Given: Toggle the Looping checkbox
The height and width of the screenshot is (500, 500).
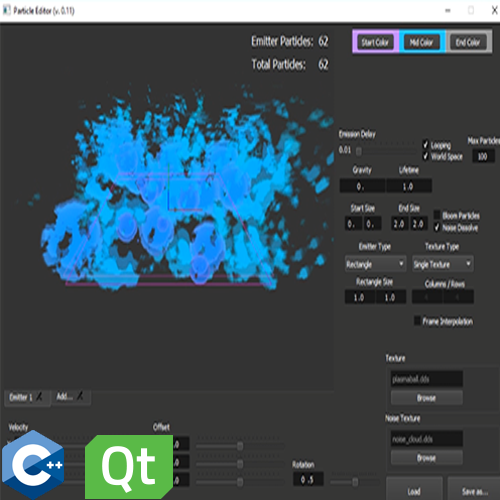Looking at the screenshot, I should (426, 145).
